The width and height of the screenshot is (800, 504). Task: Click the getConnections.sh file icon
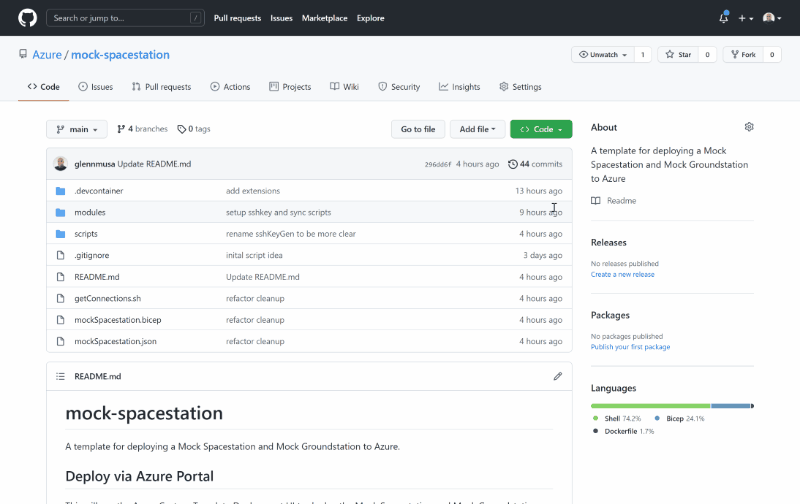[60, 298]
